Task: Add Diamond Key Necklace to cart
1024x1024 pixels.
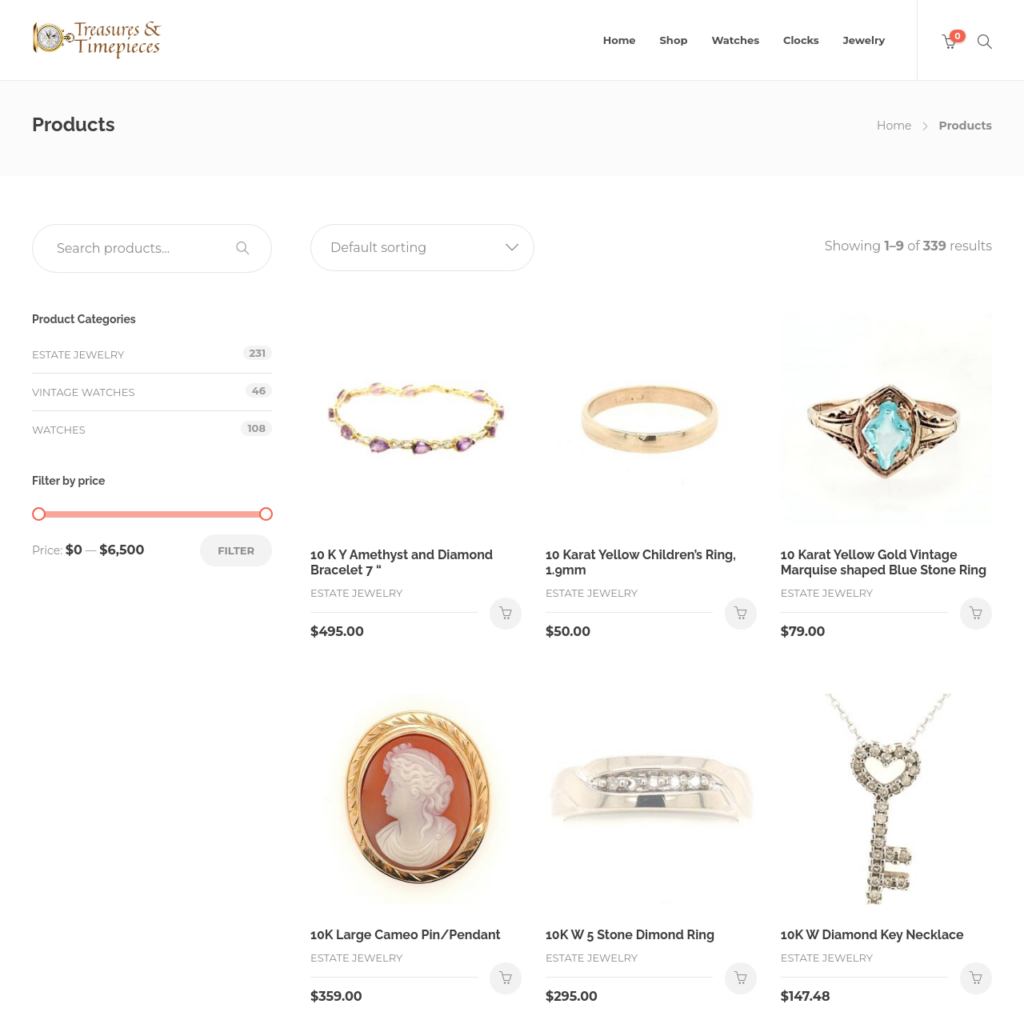Action: [x=976, y=978]
